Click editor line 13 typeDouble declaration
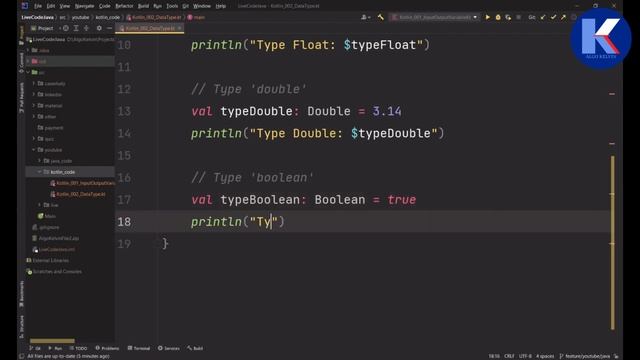The width and height of the screenshot is (640, 360). [296, 111]
